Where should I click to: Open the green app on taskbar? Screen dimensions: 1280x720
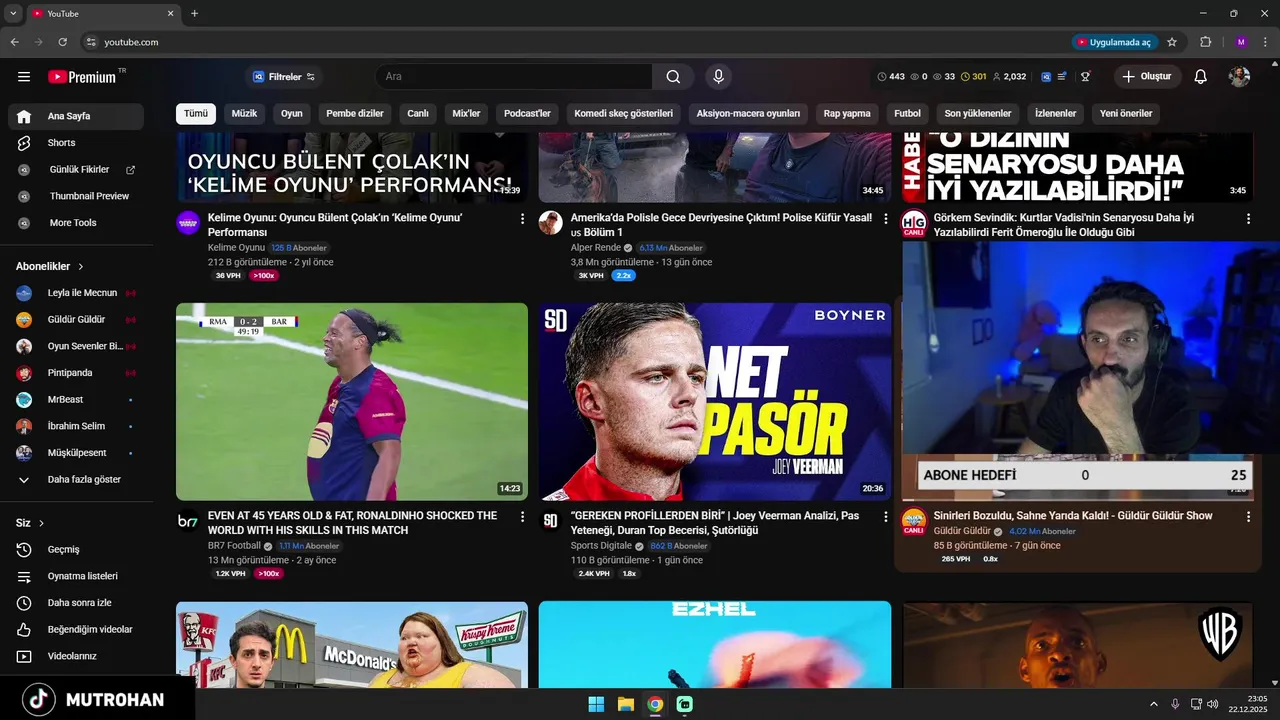click(684, 704)
